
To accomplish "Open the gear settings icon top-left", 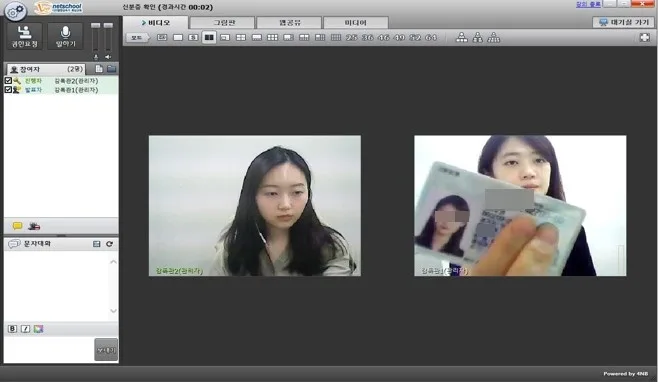I will click(16, 11).
